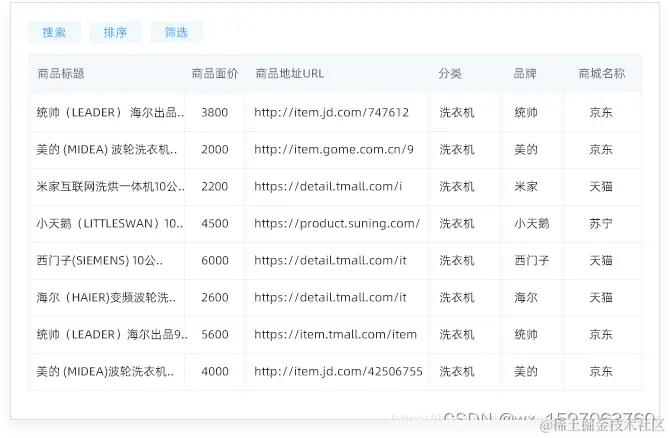
Task: Select the brand cell 米家
Action: pyautogui.click(x=526, y=186)
